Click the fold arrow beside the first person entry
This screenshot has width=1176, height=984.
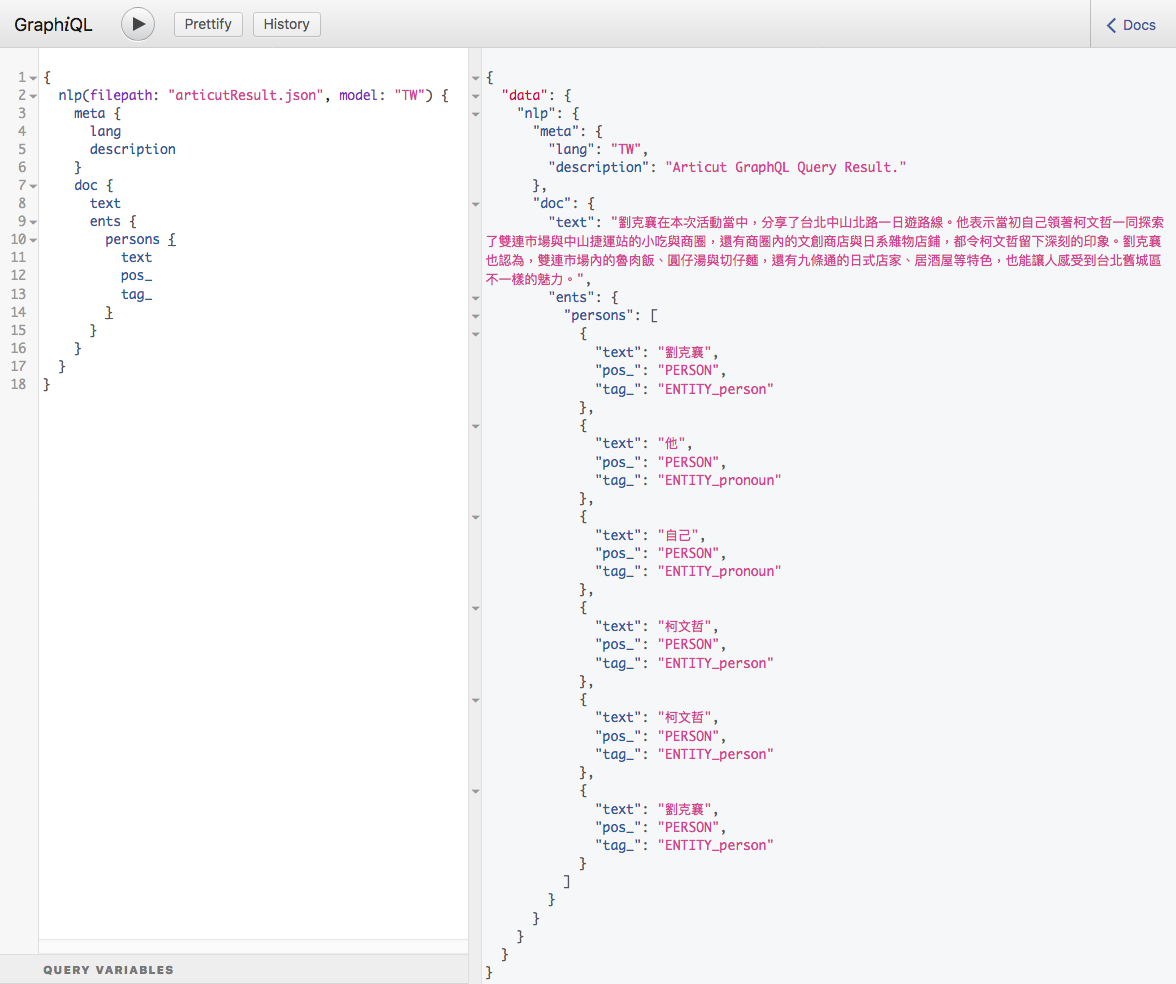click(x=476, y=334)
